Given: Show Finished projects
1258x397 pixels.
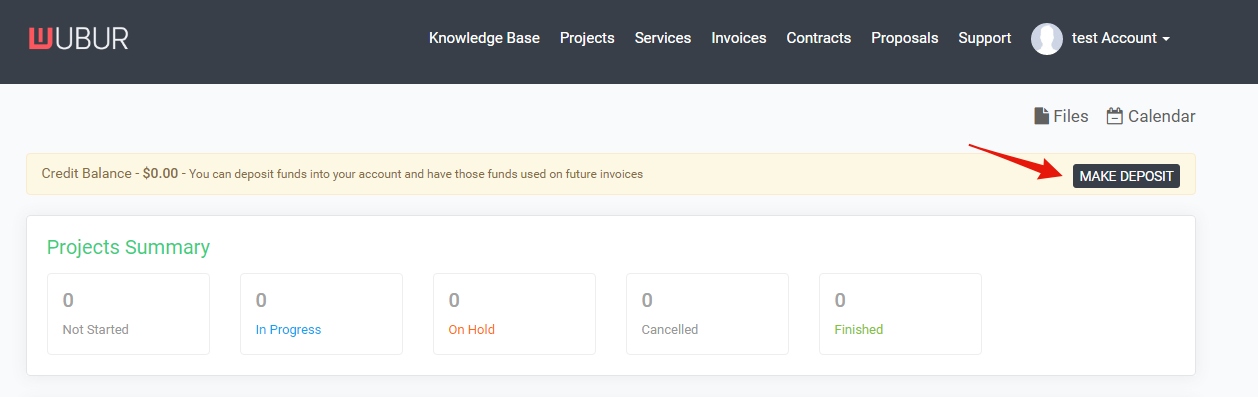Looking at the screenshot, I should [x=900, y=314].
